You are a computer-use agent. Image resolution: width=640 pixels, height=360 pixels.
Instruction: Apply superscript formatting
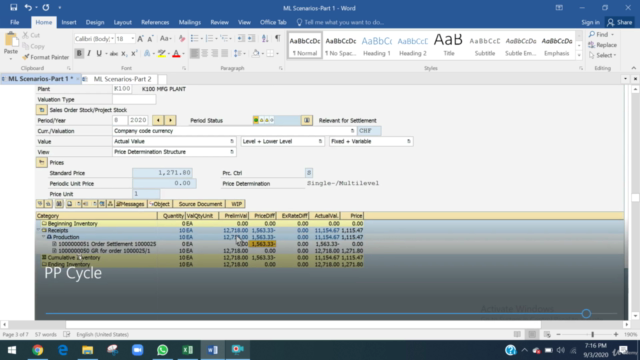click(134, 53)
